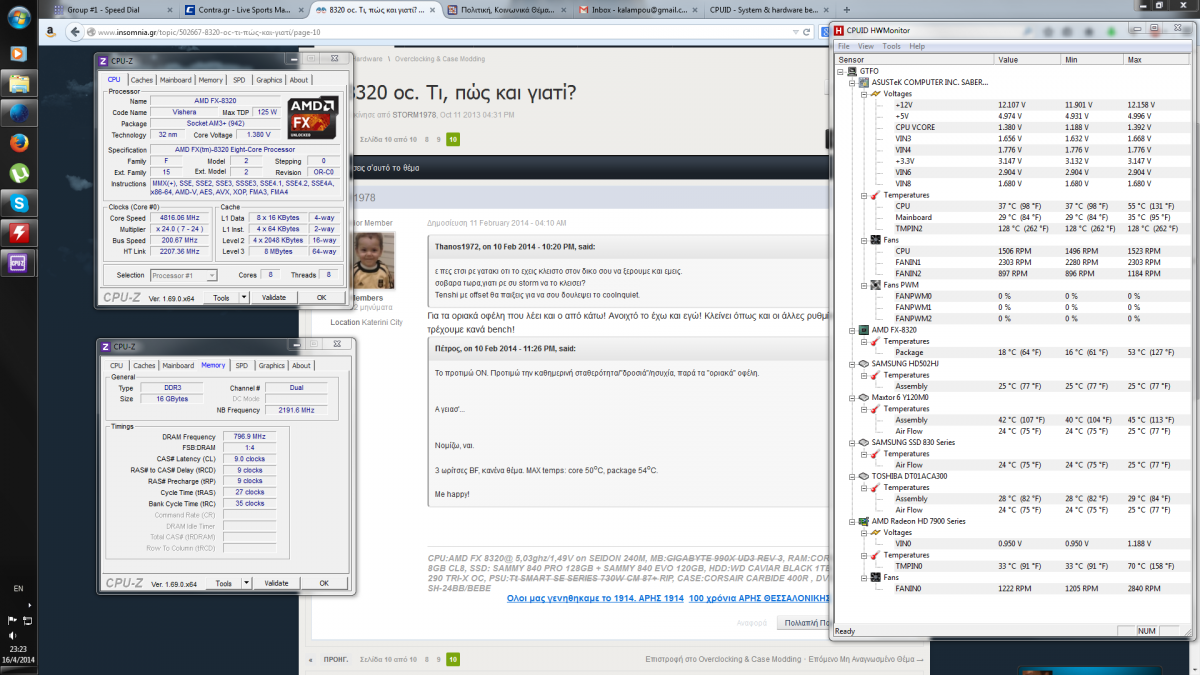Go to forum page 9 in bottom pagination

coord(438,660)
